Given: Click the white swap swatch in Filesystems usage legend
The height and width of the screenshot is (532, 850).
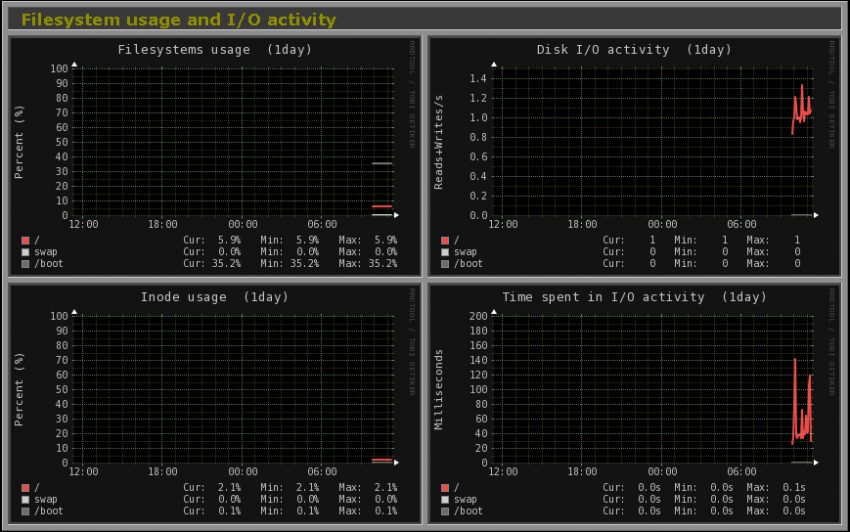Looking at the screenshot, I should coord(25,252).
